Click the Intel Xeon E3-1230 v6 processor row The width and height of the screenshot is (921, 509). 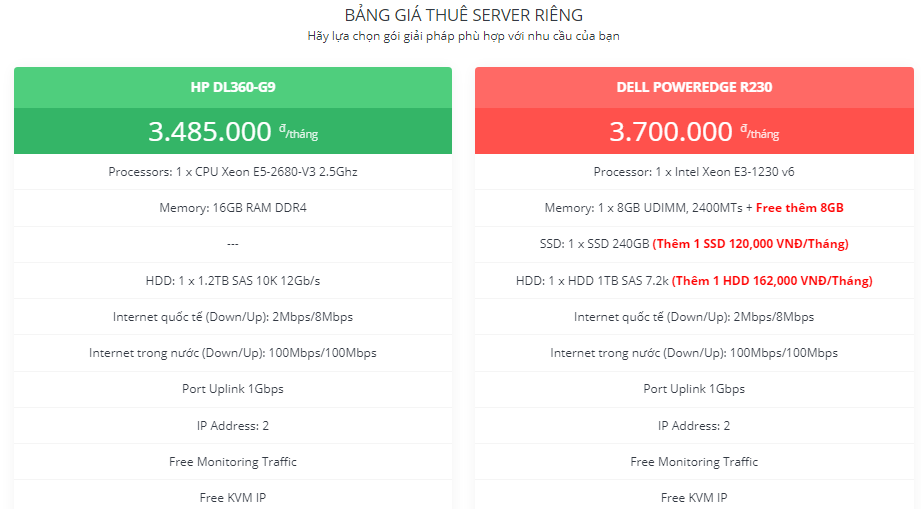(x=694, y=172)
